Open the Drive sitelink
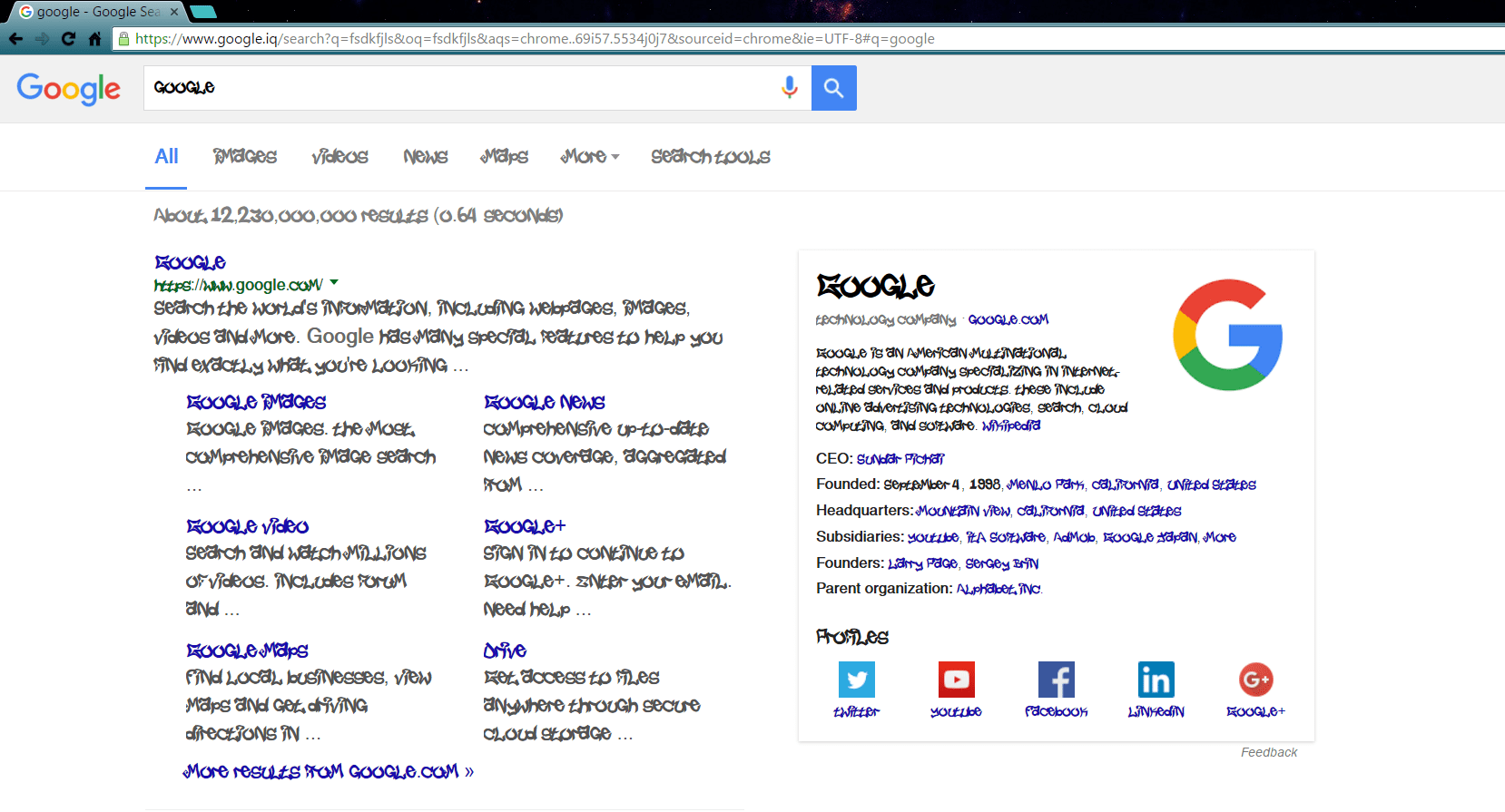The image size is (1505, 812). (505, 651)
